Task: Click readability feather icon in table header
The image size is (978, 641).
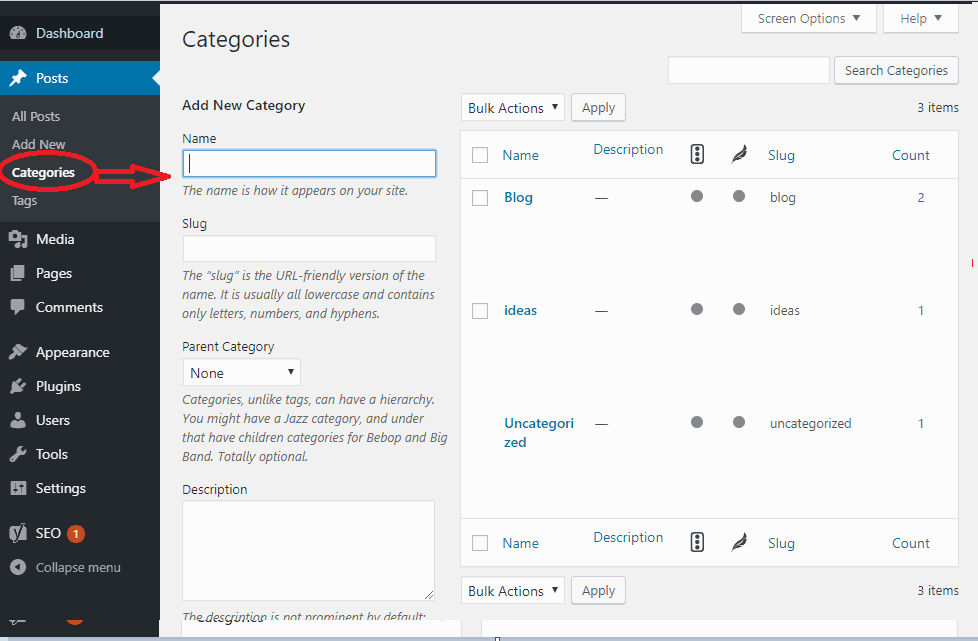Action: tap(739, 154)
